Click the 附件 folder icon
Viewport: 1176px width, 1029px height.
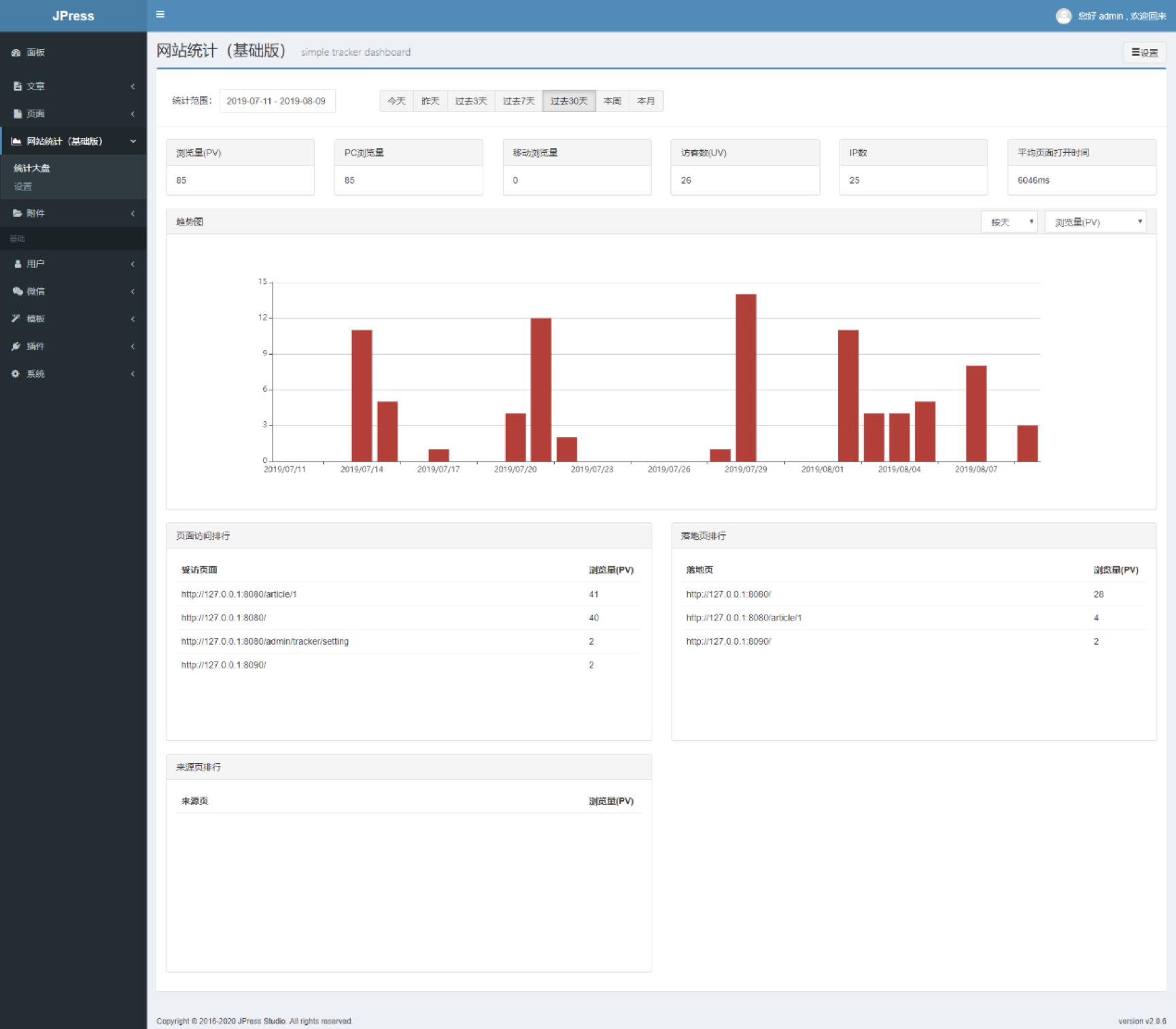tap(18, 213)
